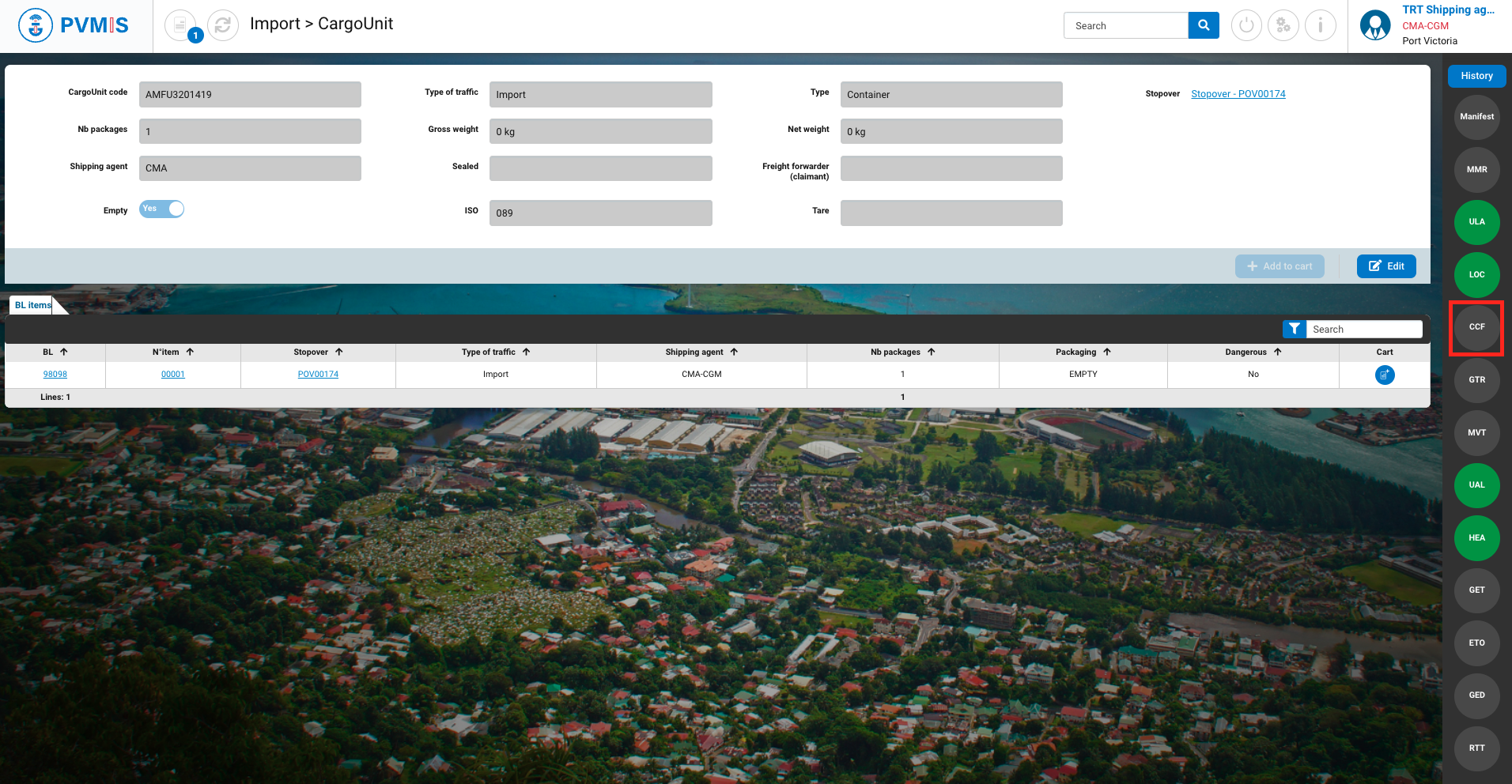Screen dimensions: 1512x784
Task: Click the information icon
Action: (1320, 25)
